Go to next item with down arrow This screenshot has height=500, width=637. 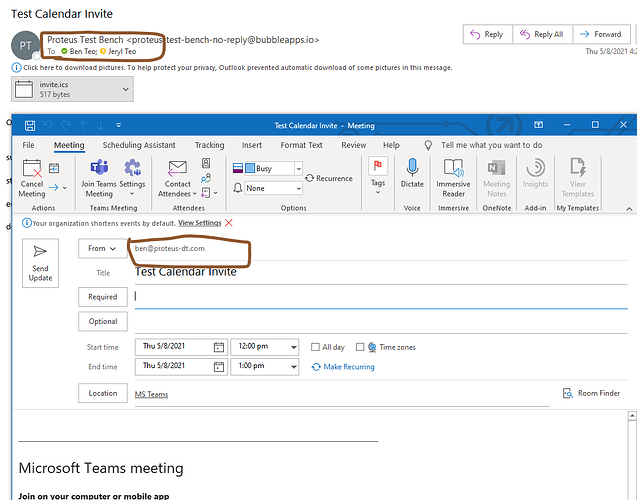tap(101, 126)
